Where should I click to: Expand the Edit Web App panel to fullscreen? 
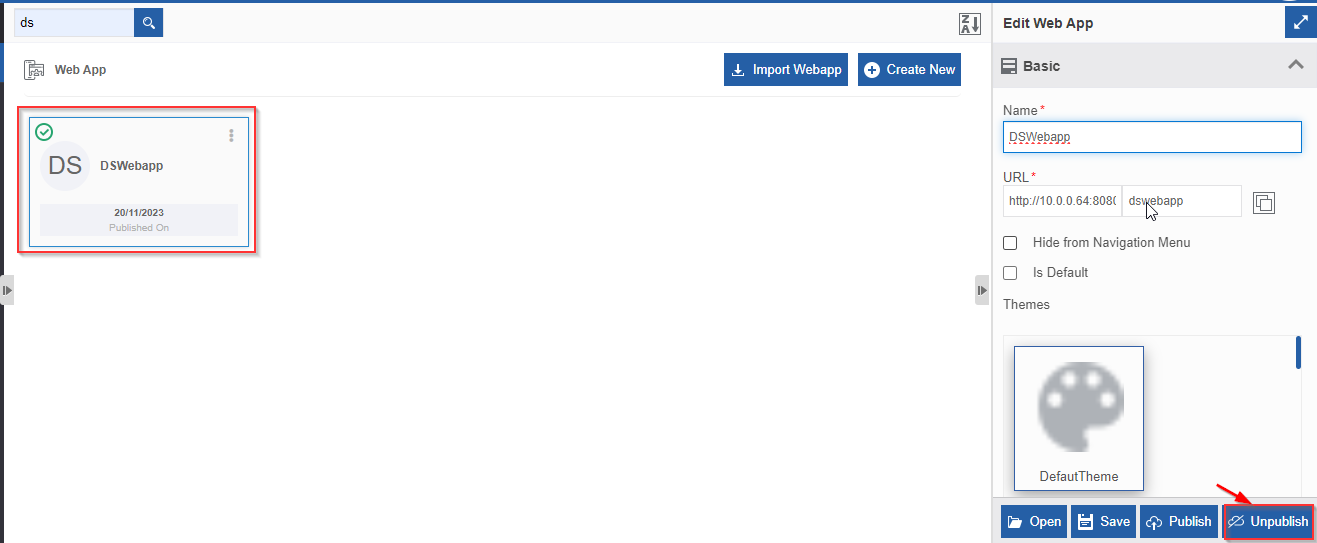click(x=1300, y=22)
